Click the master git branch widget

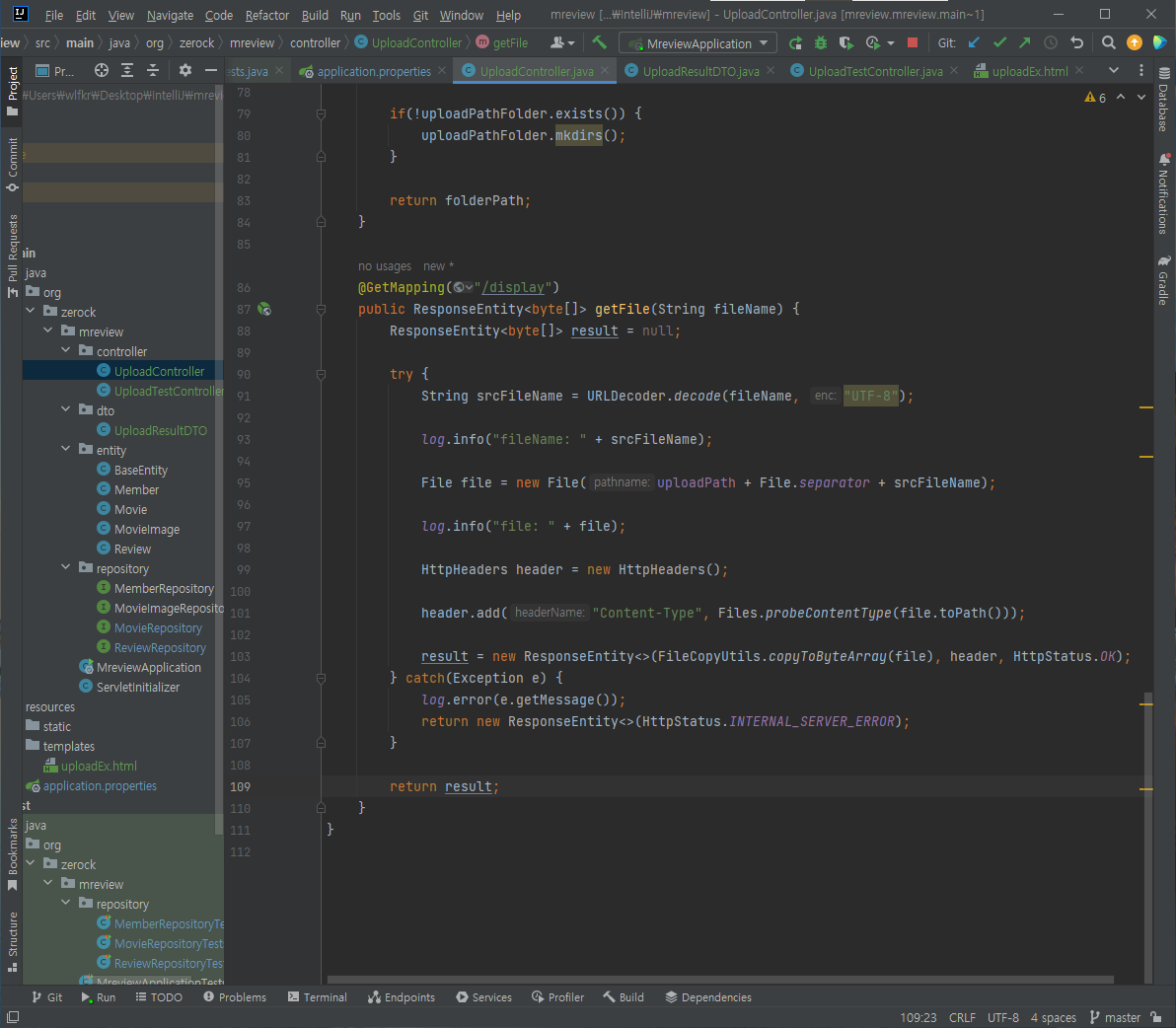point(1115,1017)
